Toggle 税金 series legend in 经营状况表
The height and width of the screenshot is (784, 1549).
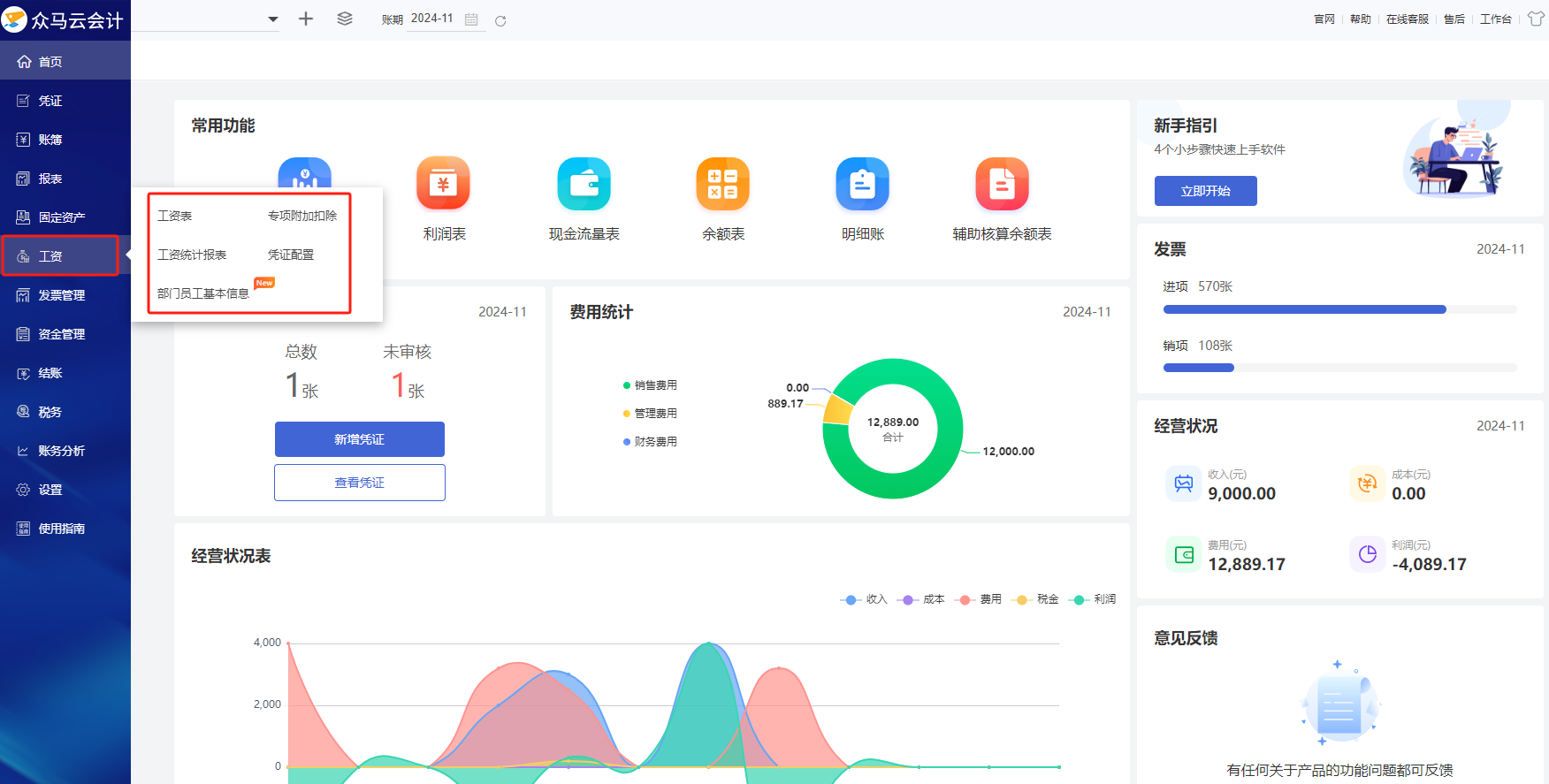pyautogui.click(x=1035, y=599)
